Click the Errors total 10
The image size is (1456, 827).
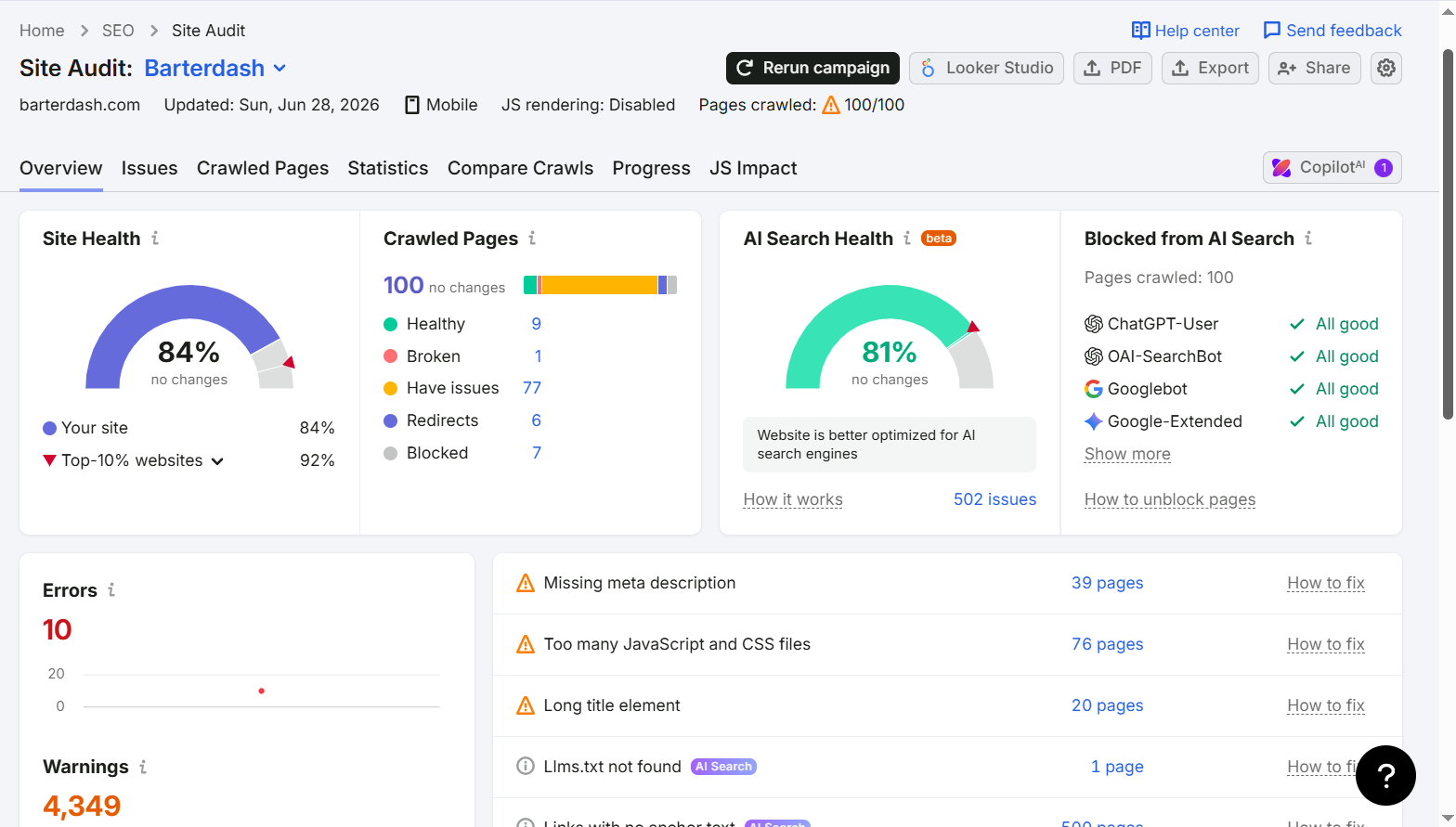pyautogui.click(x=57, y=630)
